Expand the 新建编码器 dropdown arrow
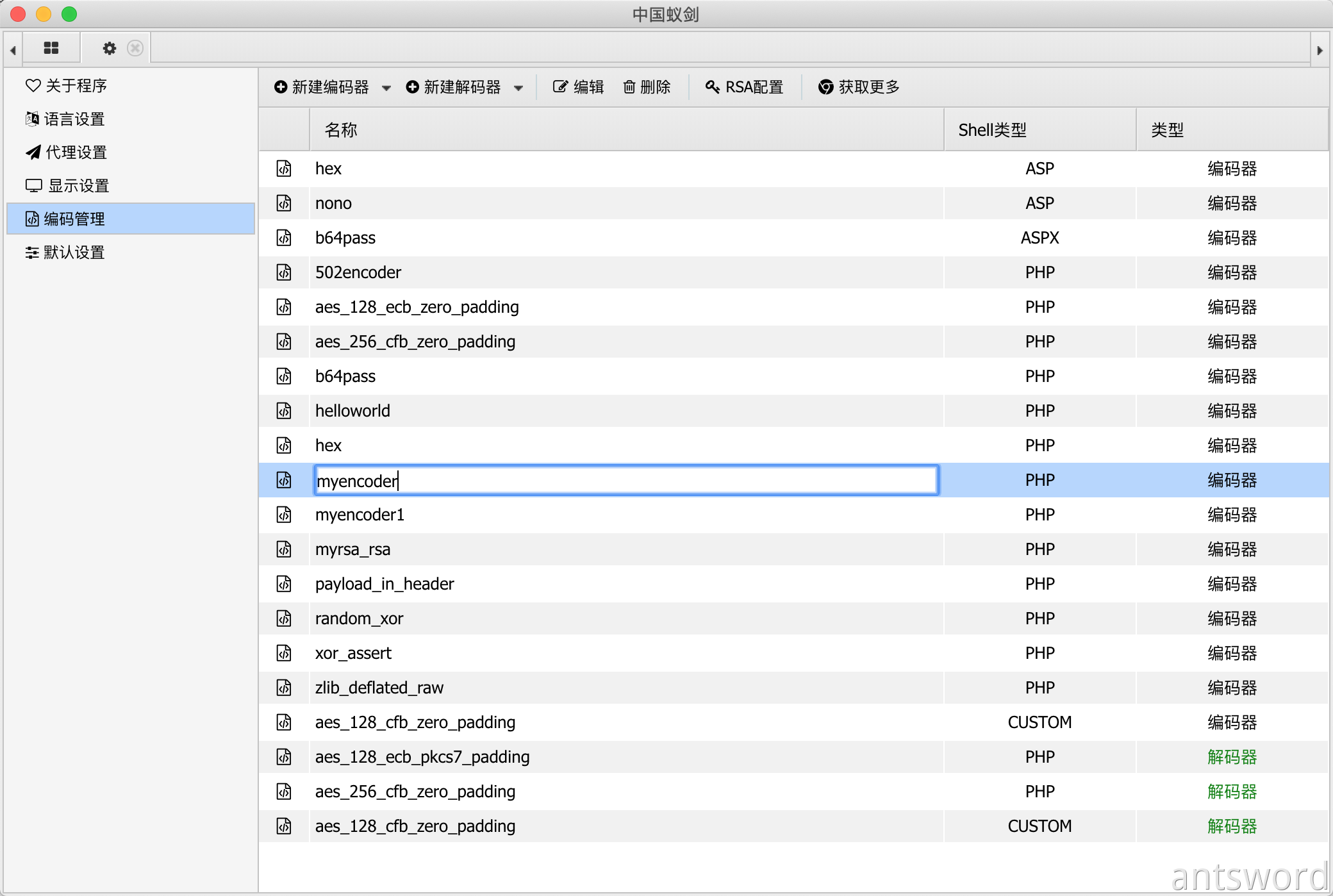 click(x=386, y=88)
